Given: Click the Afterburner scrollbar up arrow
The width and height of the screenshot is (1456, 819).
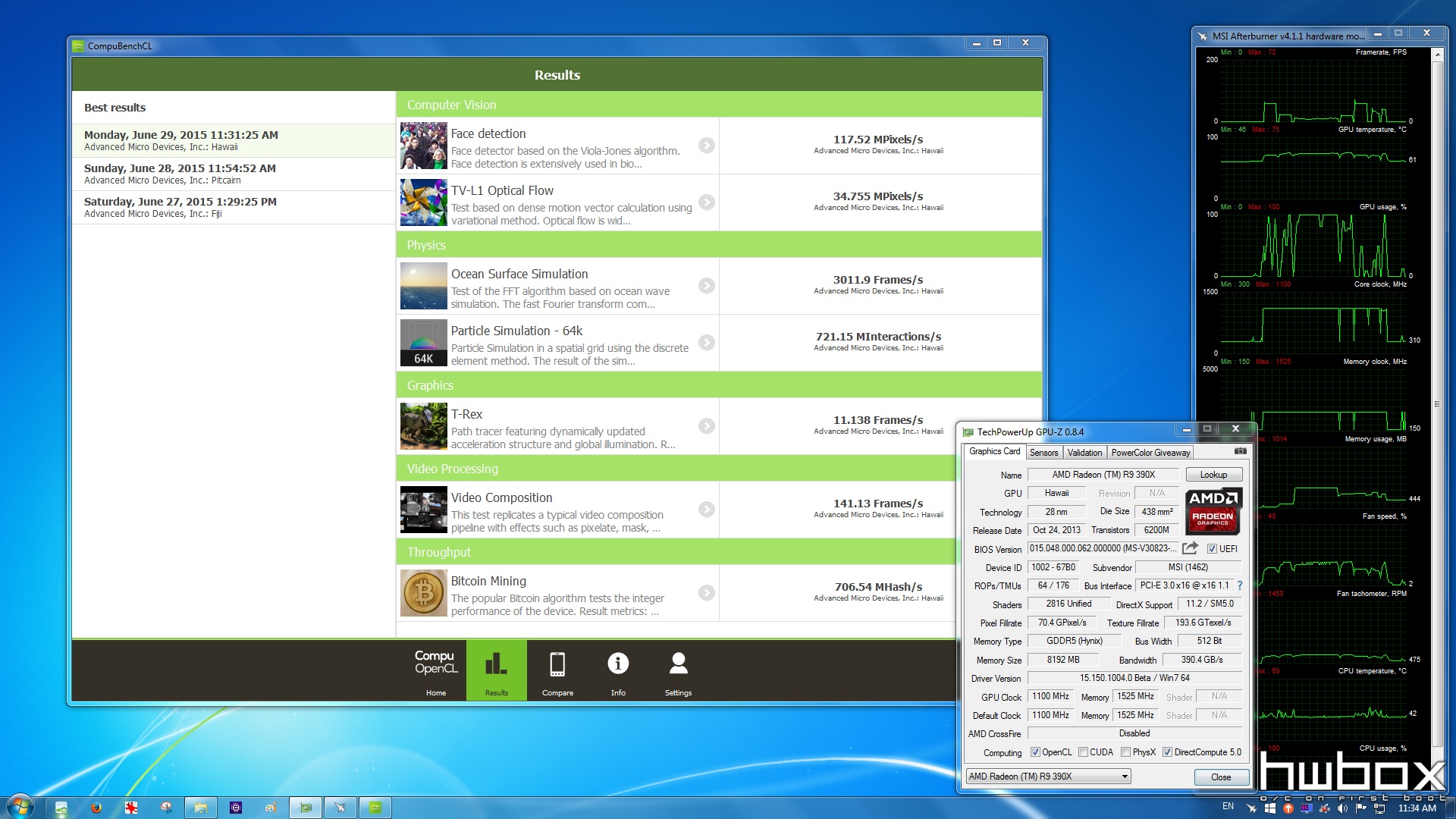Looking at the screenshot, I should (x=1436, y=55).
